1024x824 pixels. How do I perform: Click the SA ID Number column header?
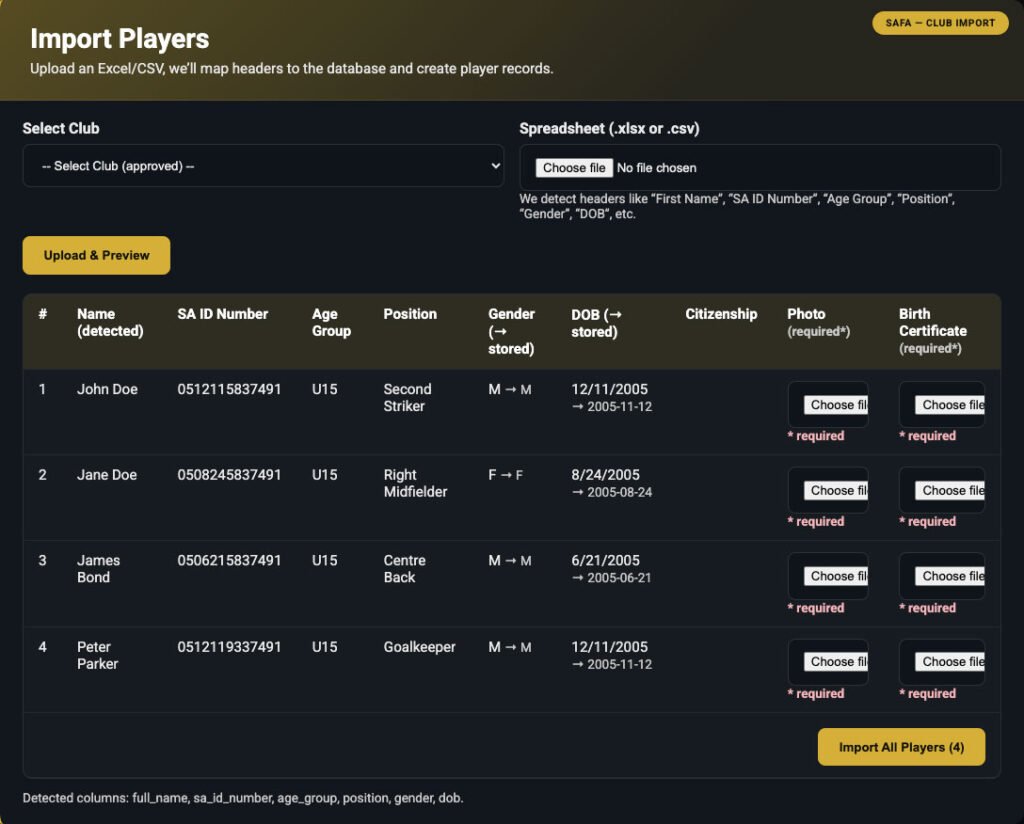pos(223,314)
